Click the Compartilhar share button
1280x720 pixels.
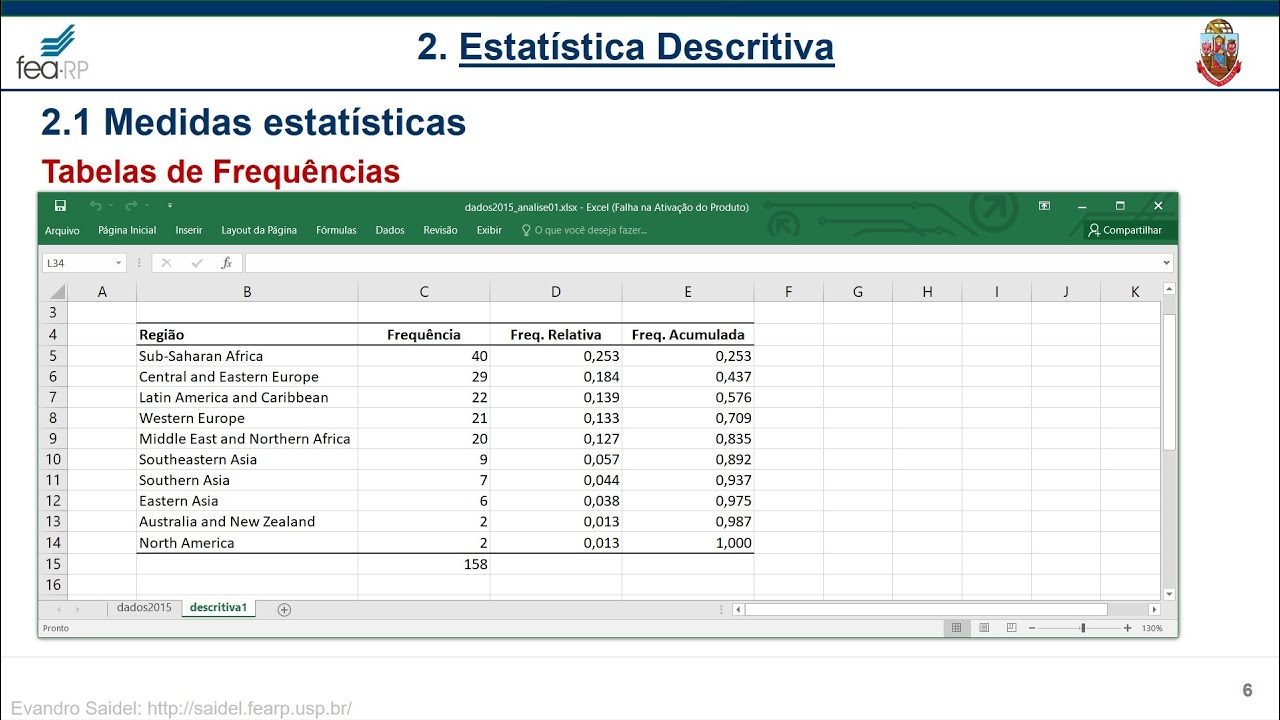click(x=1125, y=230)
